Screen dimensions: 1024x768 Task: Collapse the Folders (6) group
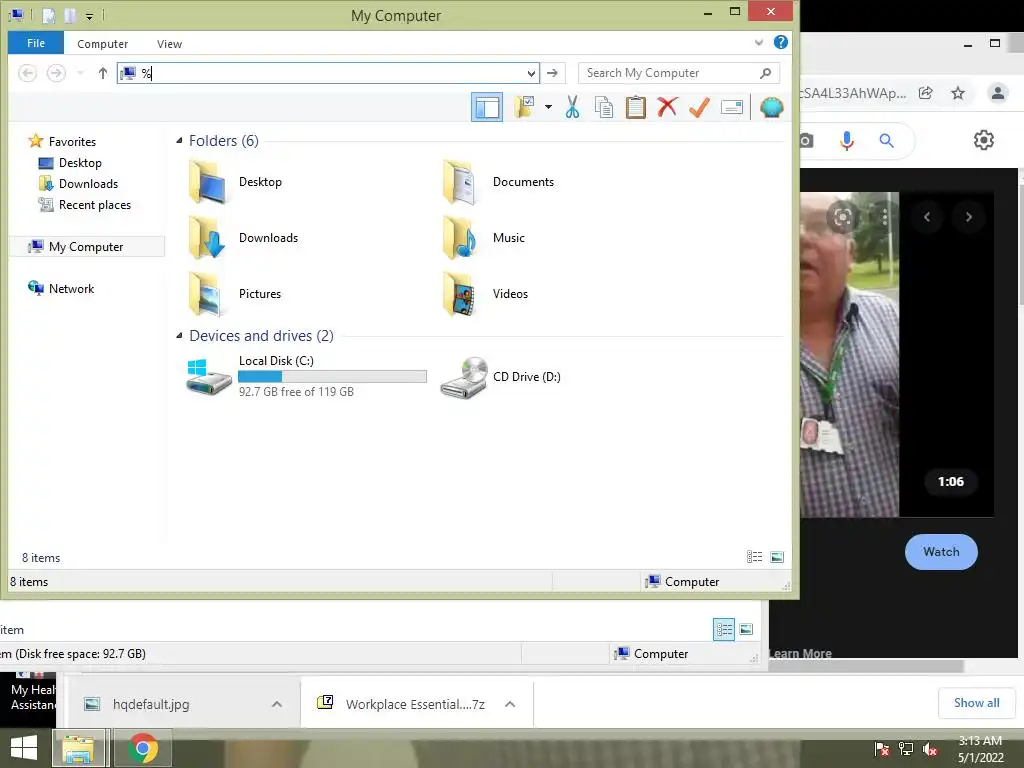[179, 140]
